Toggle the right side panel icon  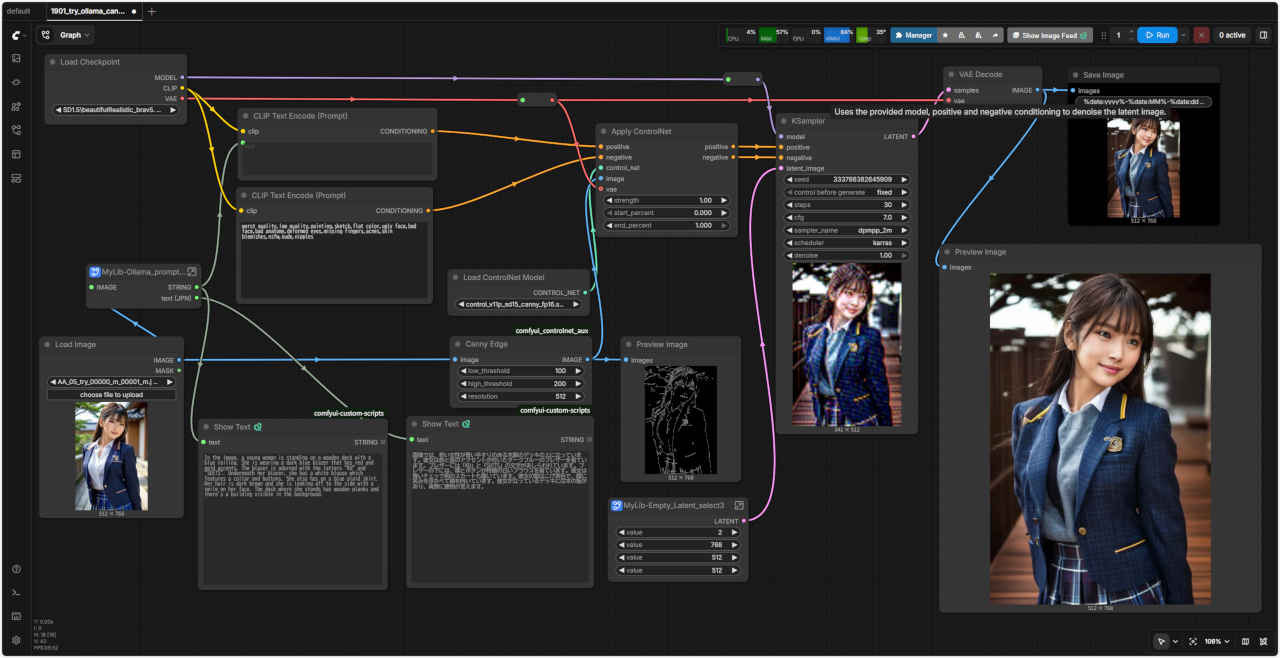click(x=1263, y=35)
